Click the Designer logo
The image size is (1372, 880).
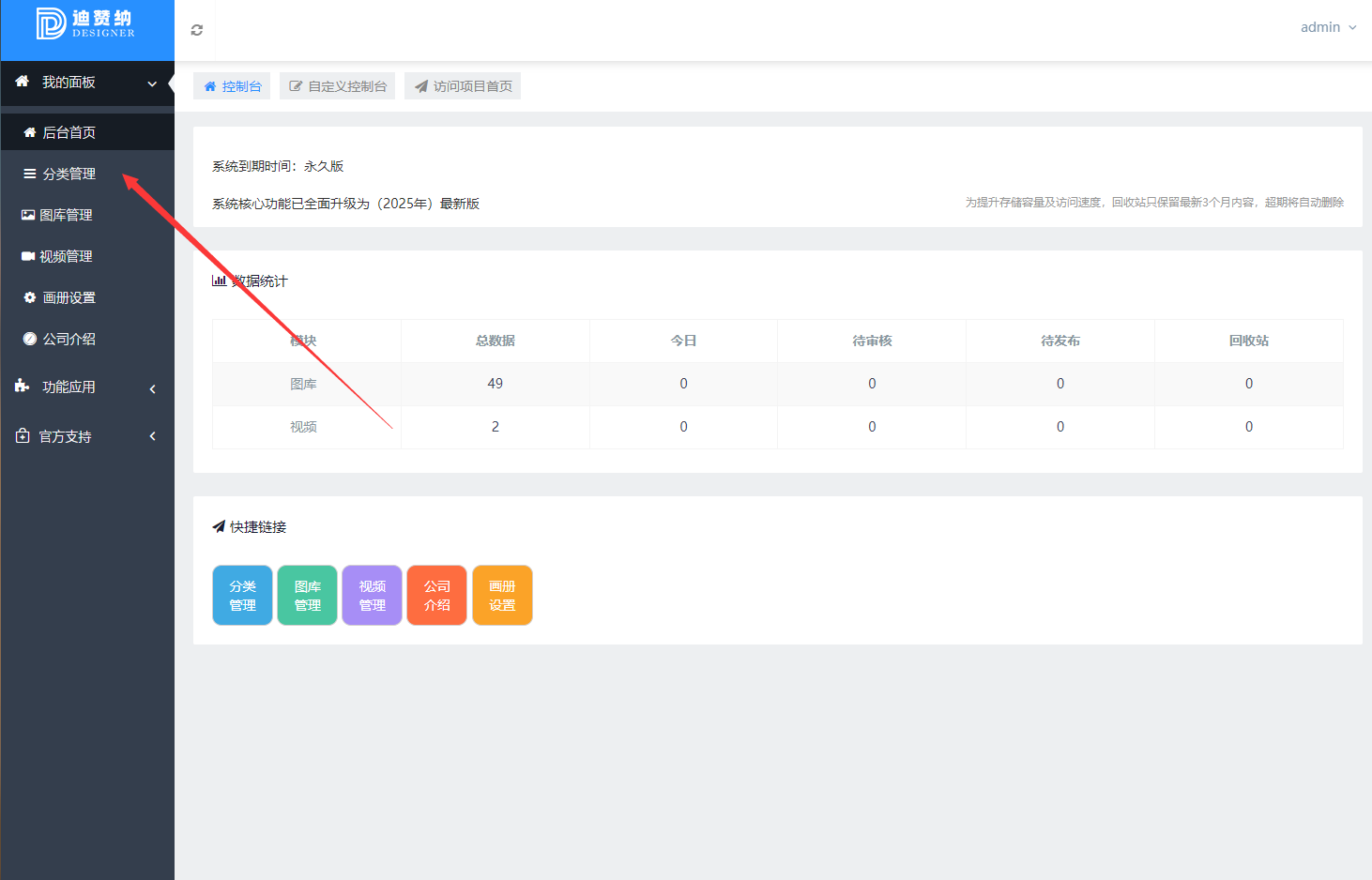point(86,24)
